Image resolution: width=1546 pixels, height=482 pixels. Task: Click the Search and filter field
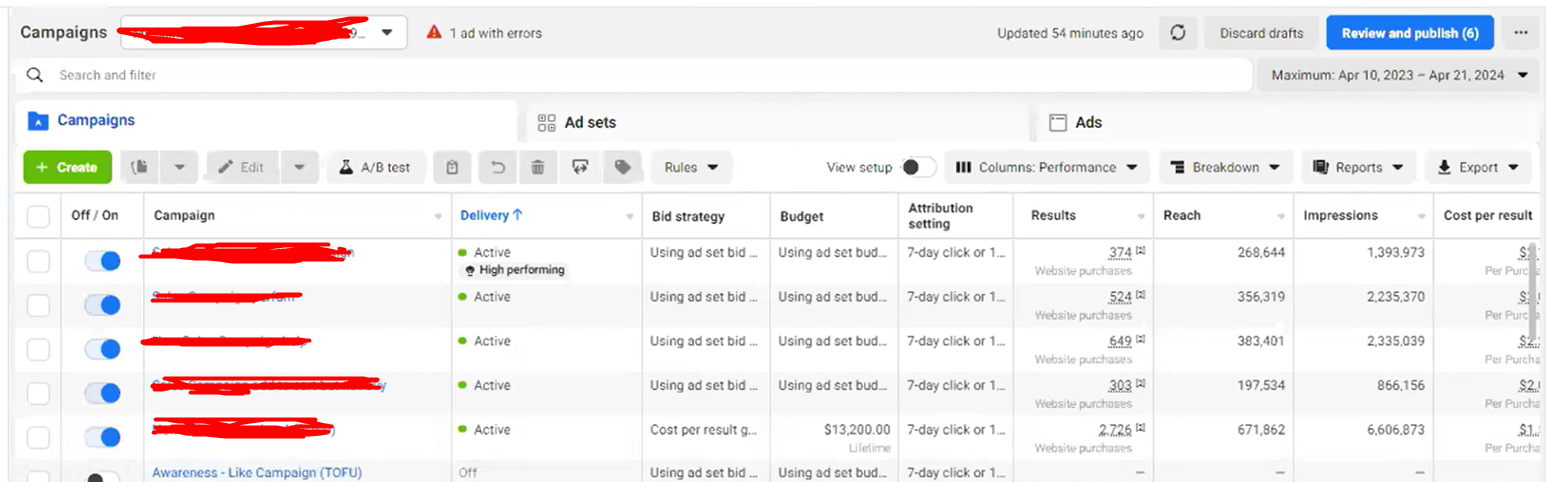640,75
